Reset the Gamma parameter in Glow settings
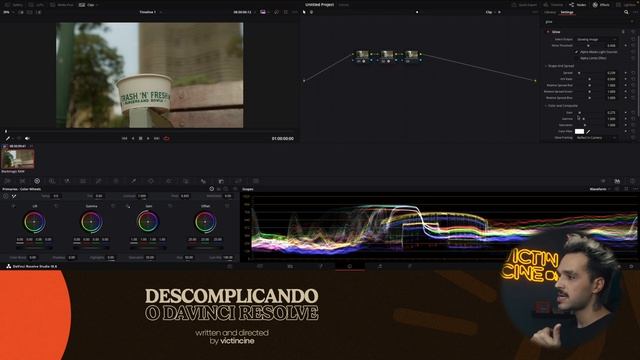The height and width of the screenshot is (360, 640). [x=633, y=119]
